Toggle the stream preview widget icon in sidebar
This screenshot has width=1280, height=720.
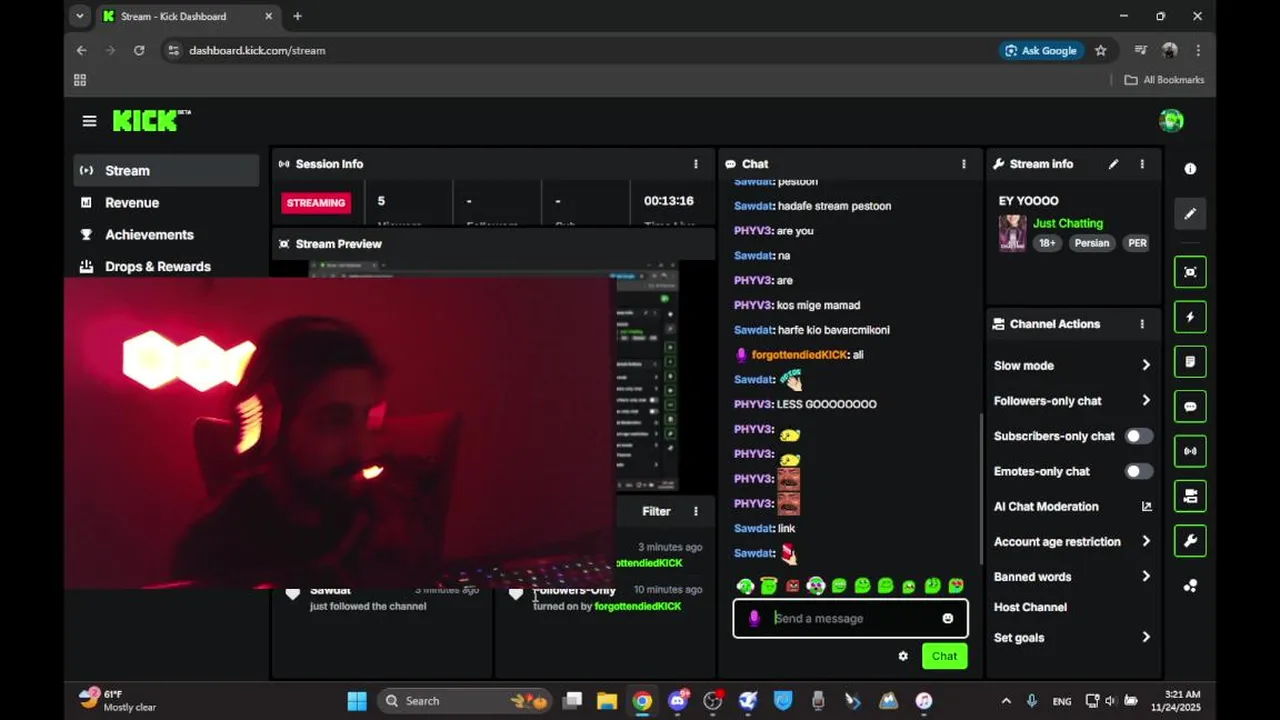coord(1190,272)
